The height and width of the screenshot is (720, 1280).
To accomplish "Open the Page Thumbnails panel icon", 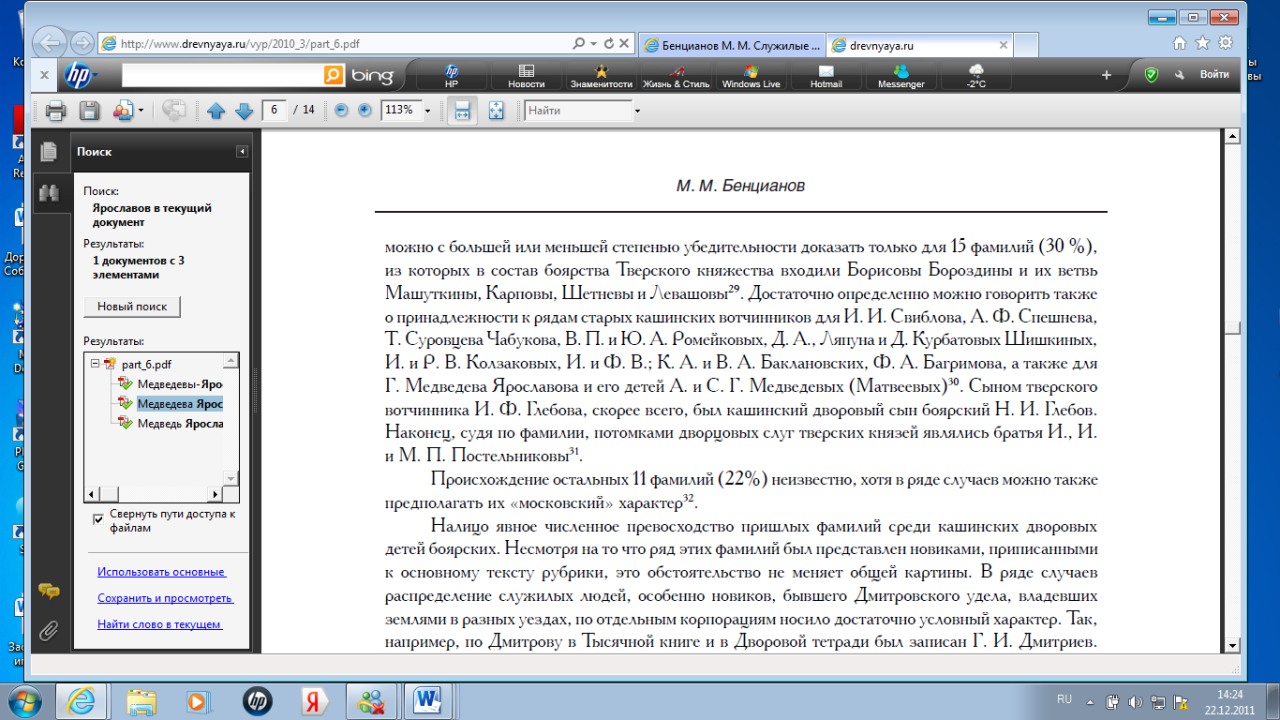I will coord(48,152).
